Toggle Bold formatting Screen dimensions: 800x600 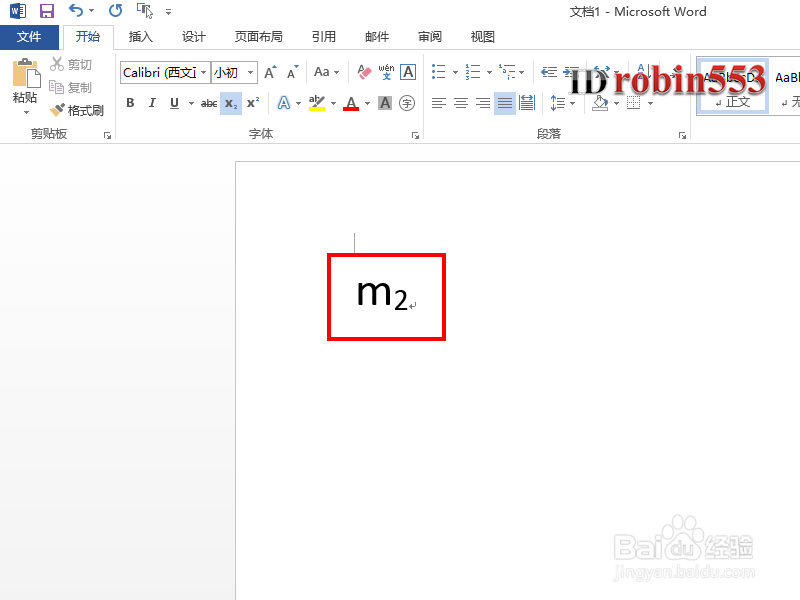tap(130, 103)
